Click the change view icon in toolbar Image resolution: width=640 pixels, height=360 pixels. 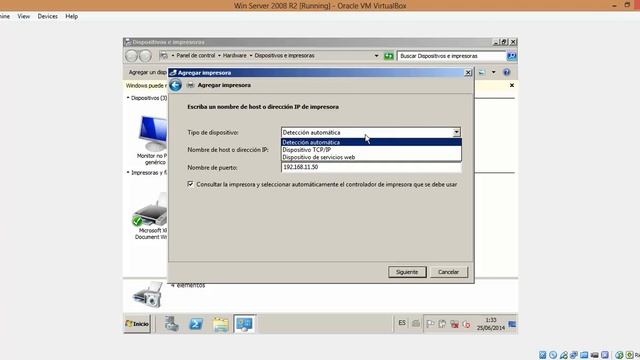click(x=482, y=72)
